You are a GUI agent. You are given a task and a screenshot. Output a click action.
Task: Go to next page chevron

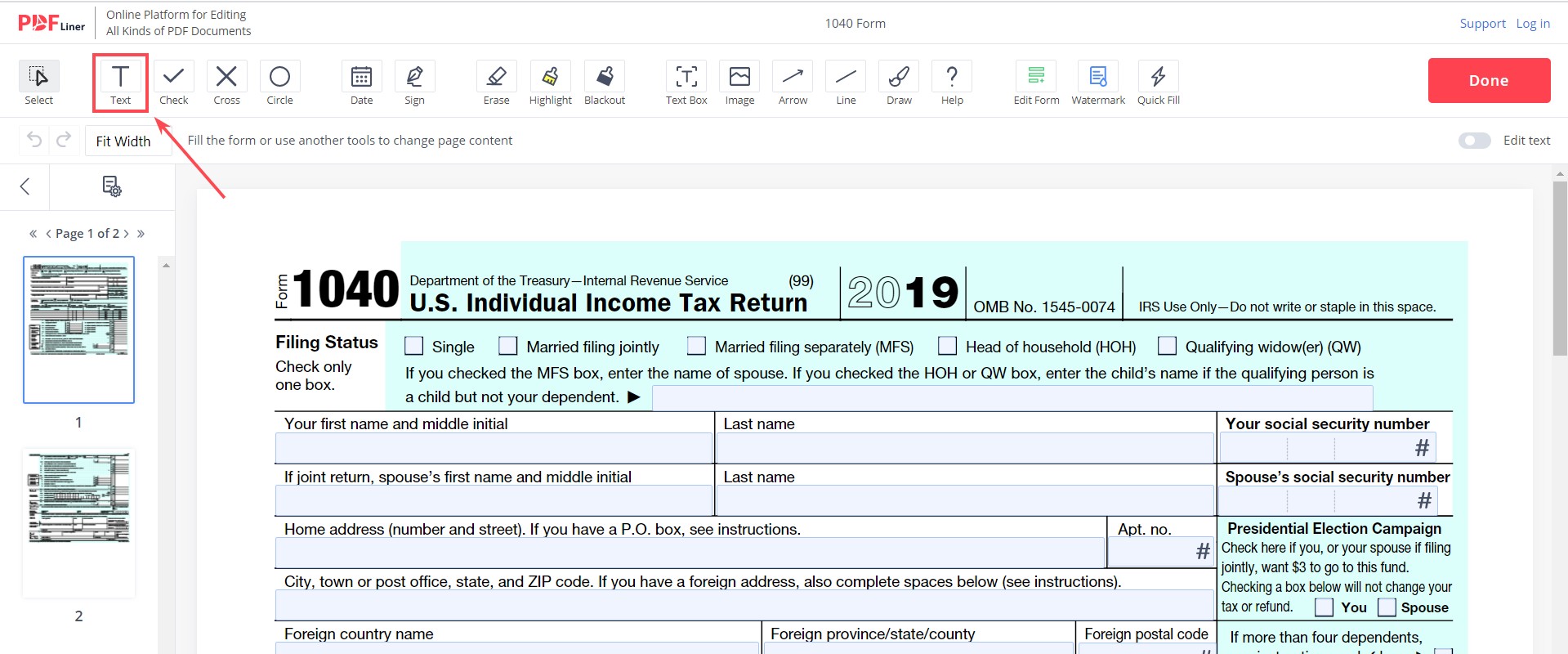tap(126, 234)
